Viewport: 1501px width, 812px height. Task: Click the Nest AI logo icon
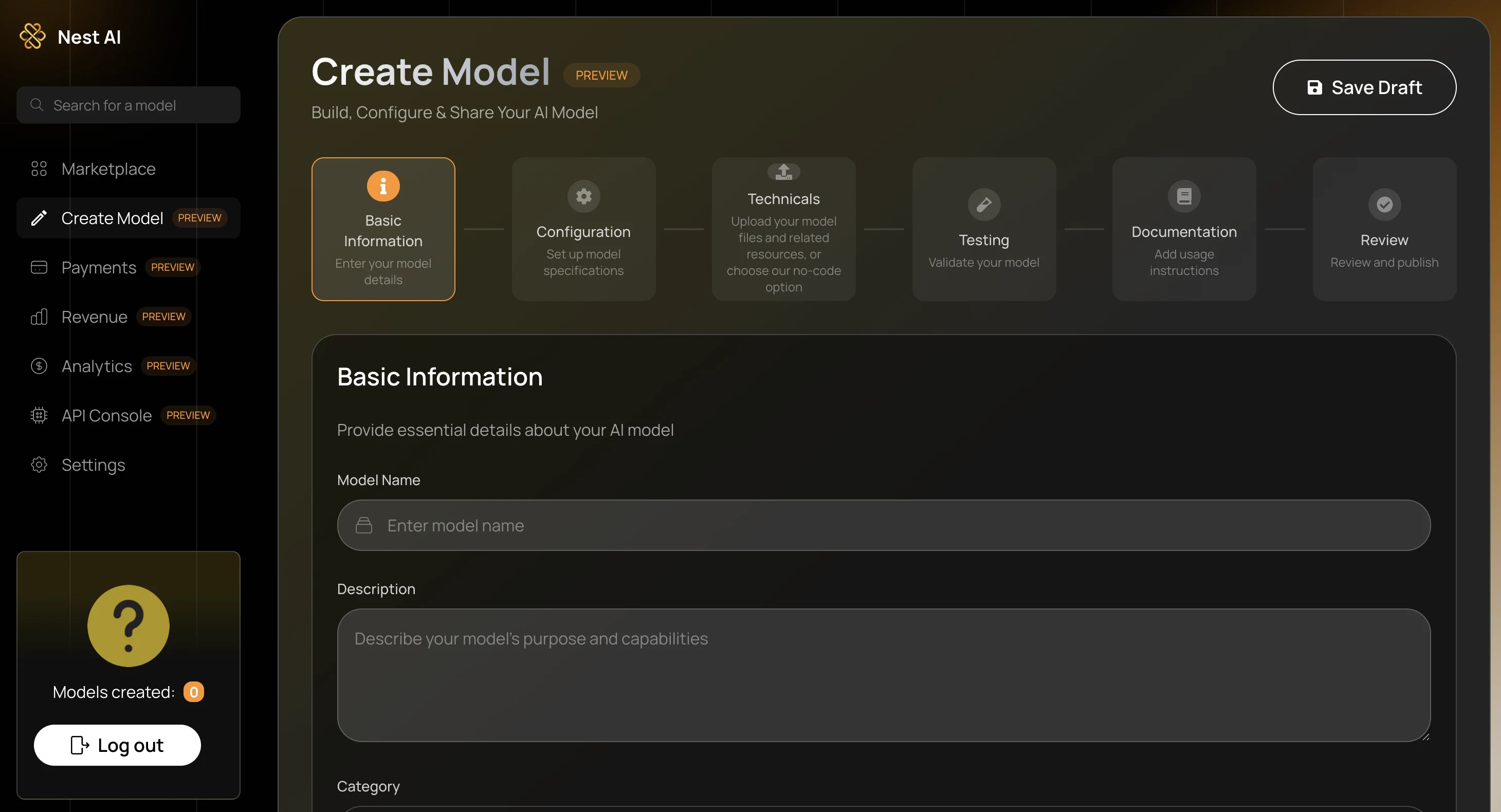click(x=32, y=36)
